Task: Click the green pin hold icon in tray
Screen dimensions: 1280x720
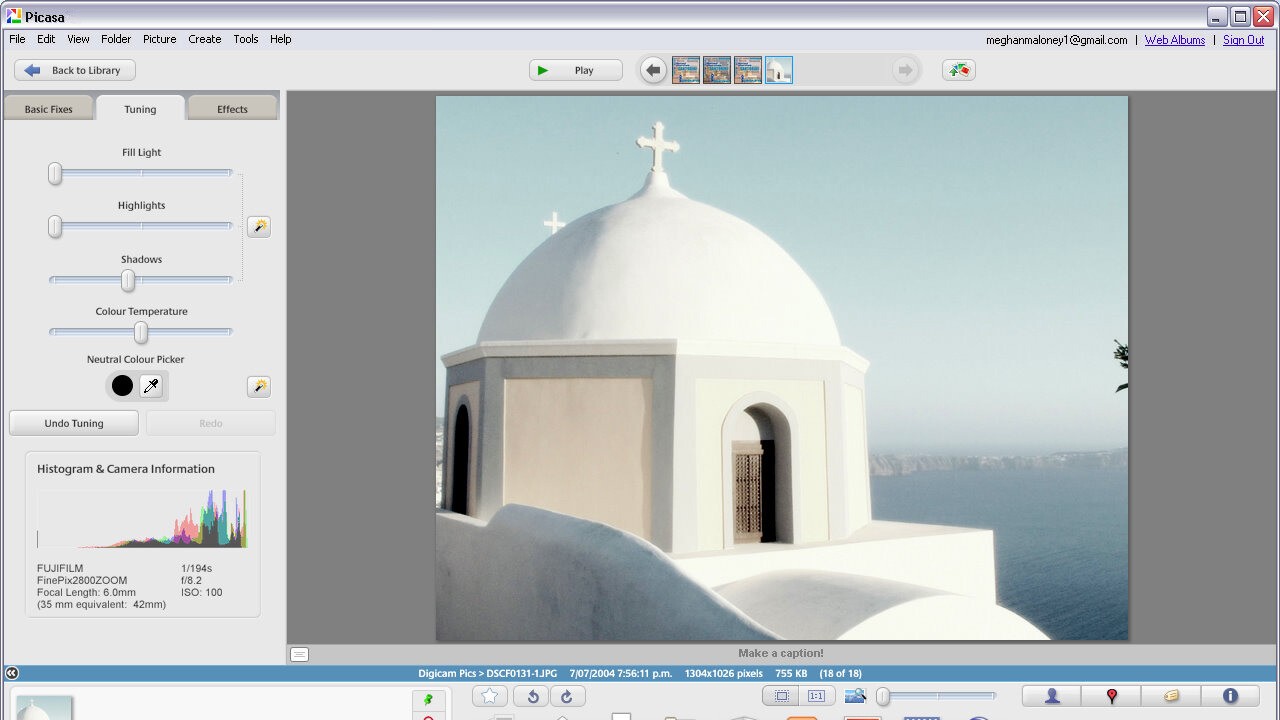Action: coord(428,700)
